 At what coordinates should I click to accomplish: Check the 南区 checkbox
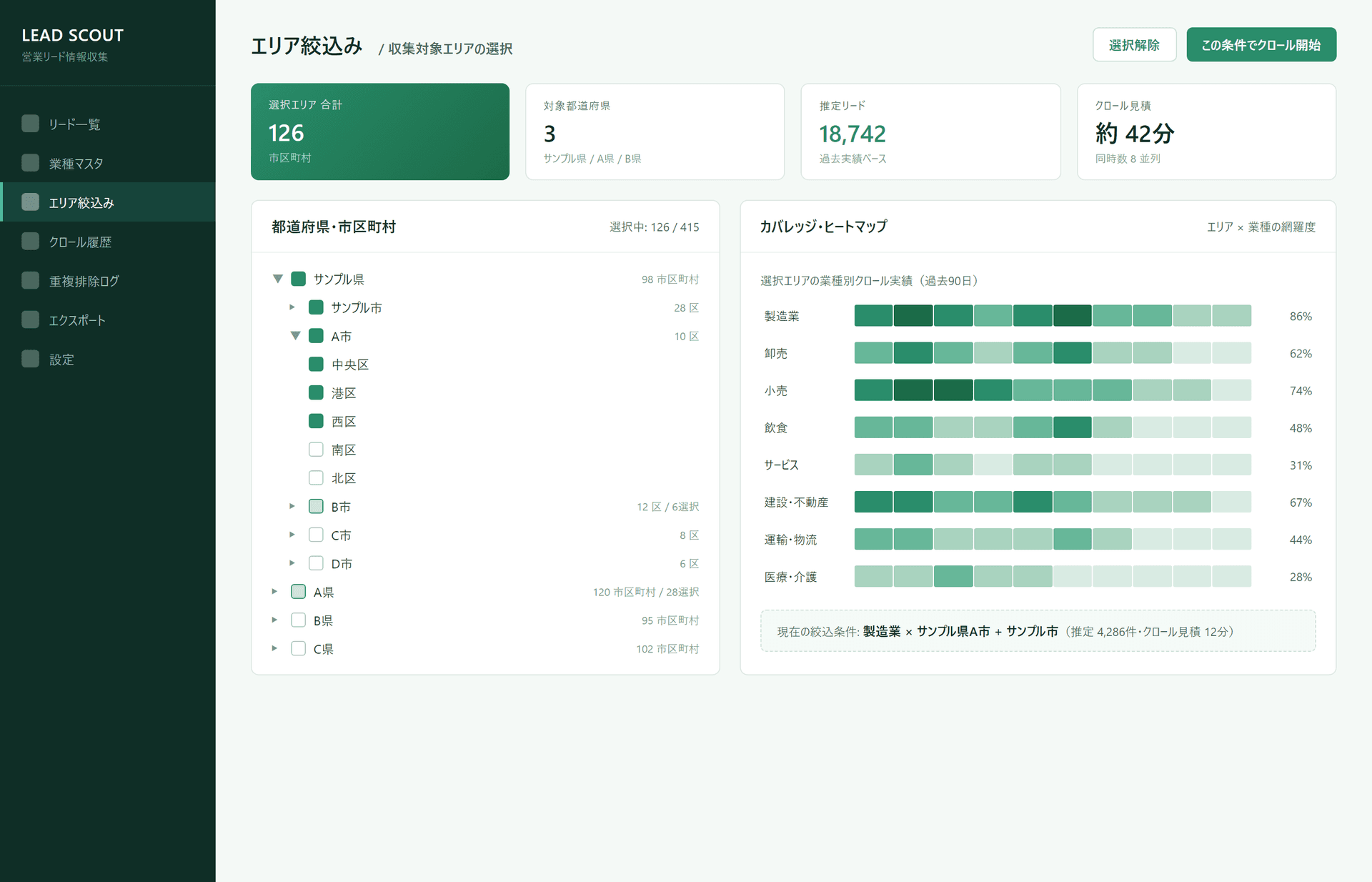click(316, 450)
